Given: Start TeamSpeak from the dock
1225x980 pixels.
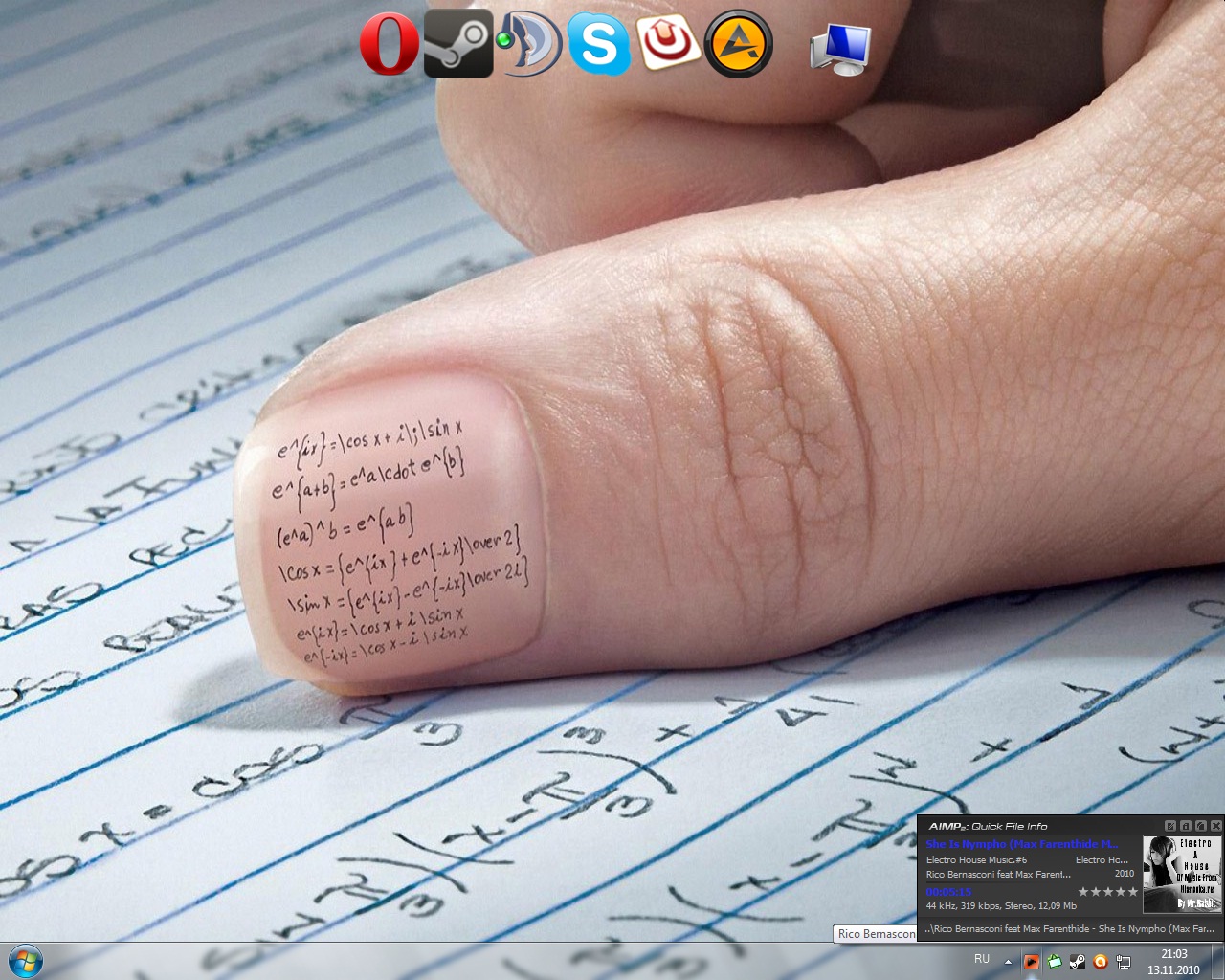Looking at the screenshot, I should pyautogui.click(x=528, y=44).
